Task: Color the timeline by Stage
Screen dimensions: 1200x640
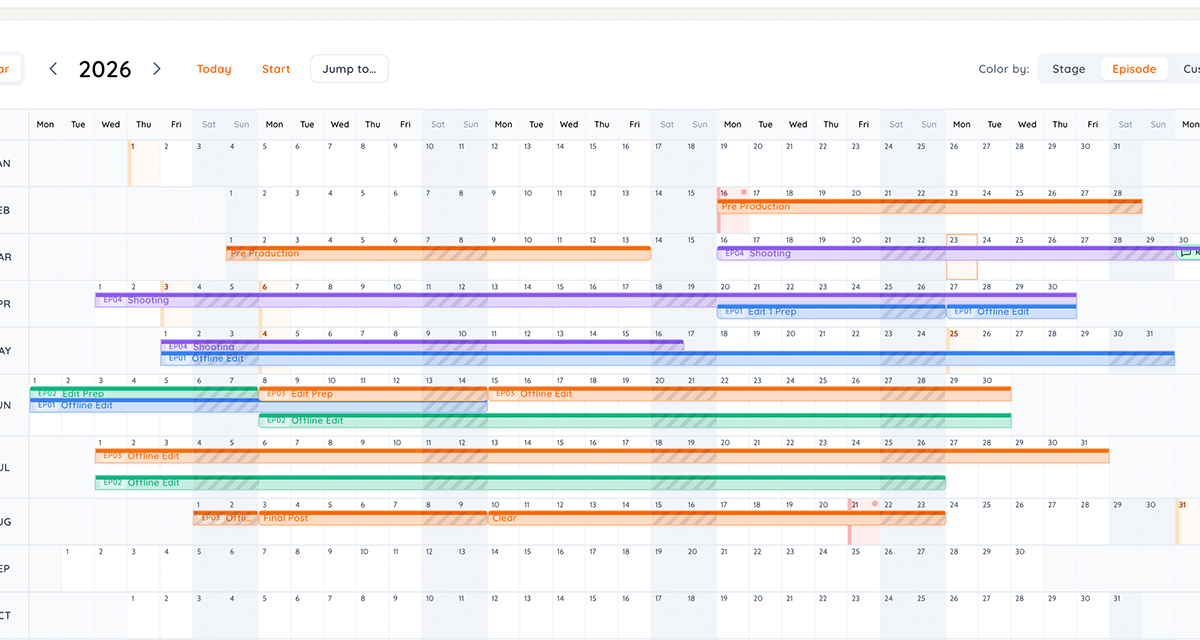Action: [x=1068, y=69]
